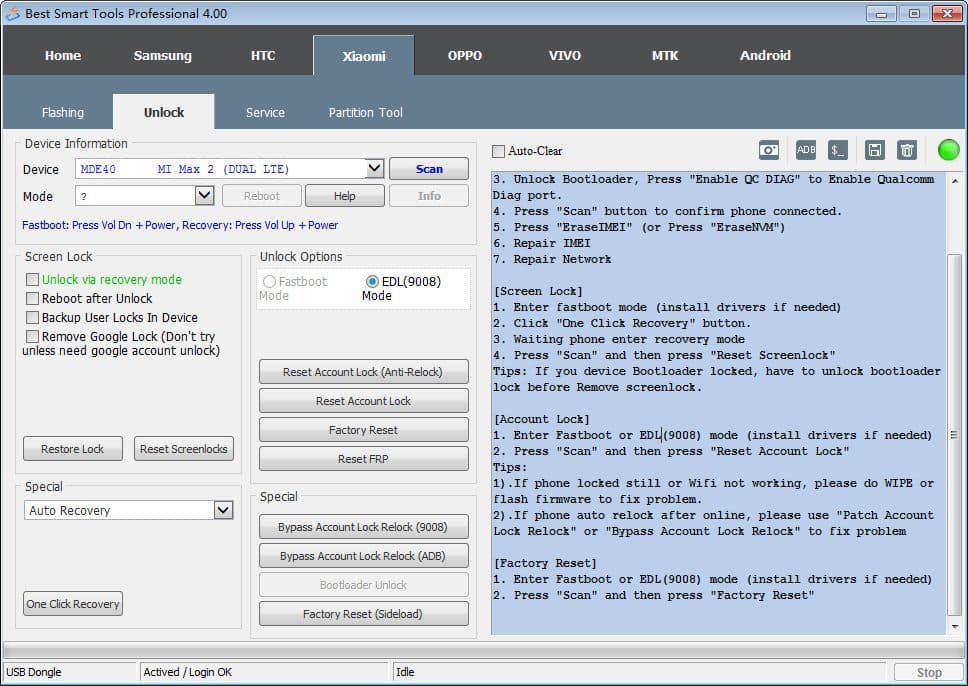
Task: Open the command shell icon
Action: pyautogui.click(x=837, y=150)
